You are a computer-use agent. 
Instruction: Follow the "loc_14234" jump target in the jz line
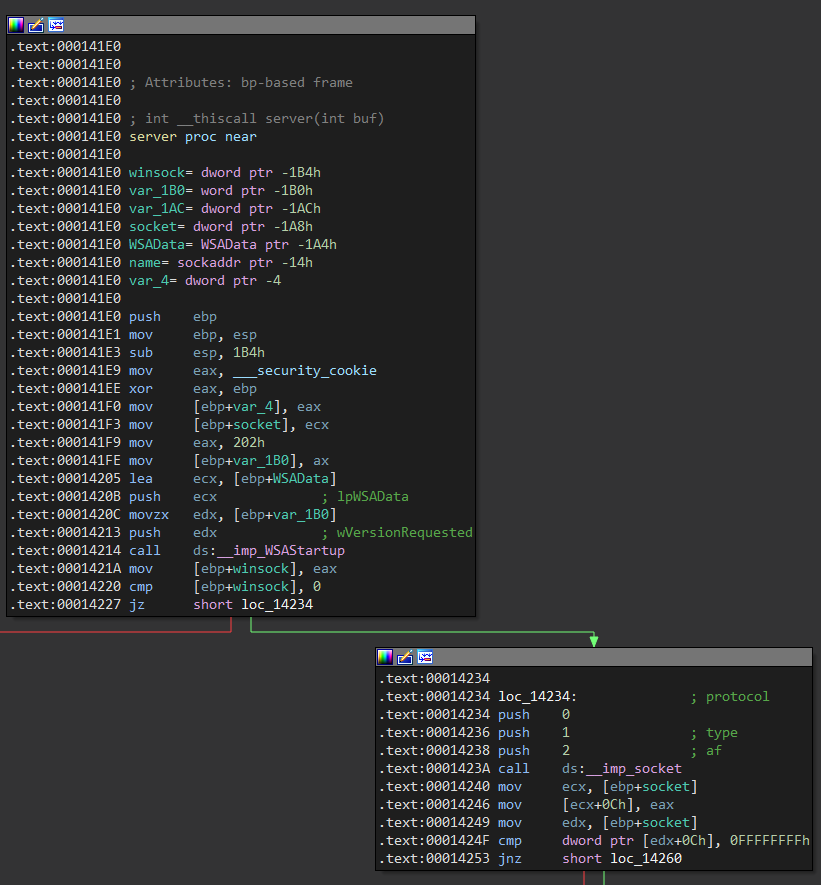point(277,605)
